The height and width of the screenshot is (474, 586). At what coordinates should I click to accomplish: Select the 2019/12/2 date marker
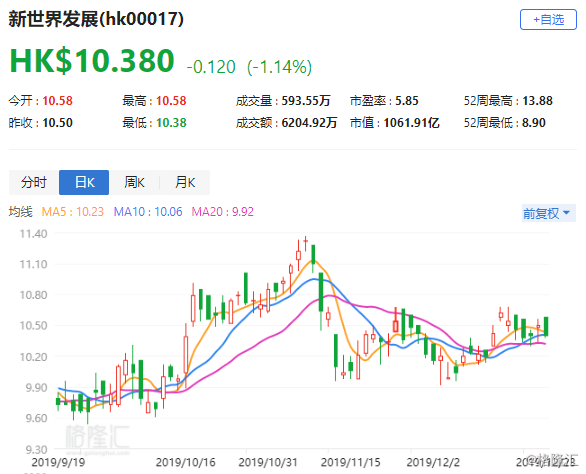[433, 462]
